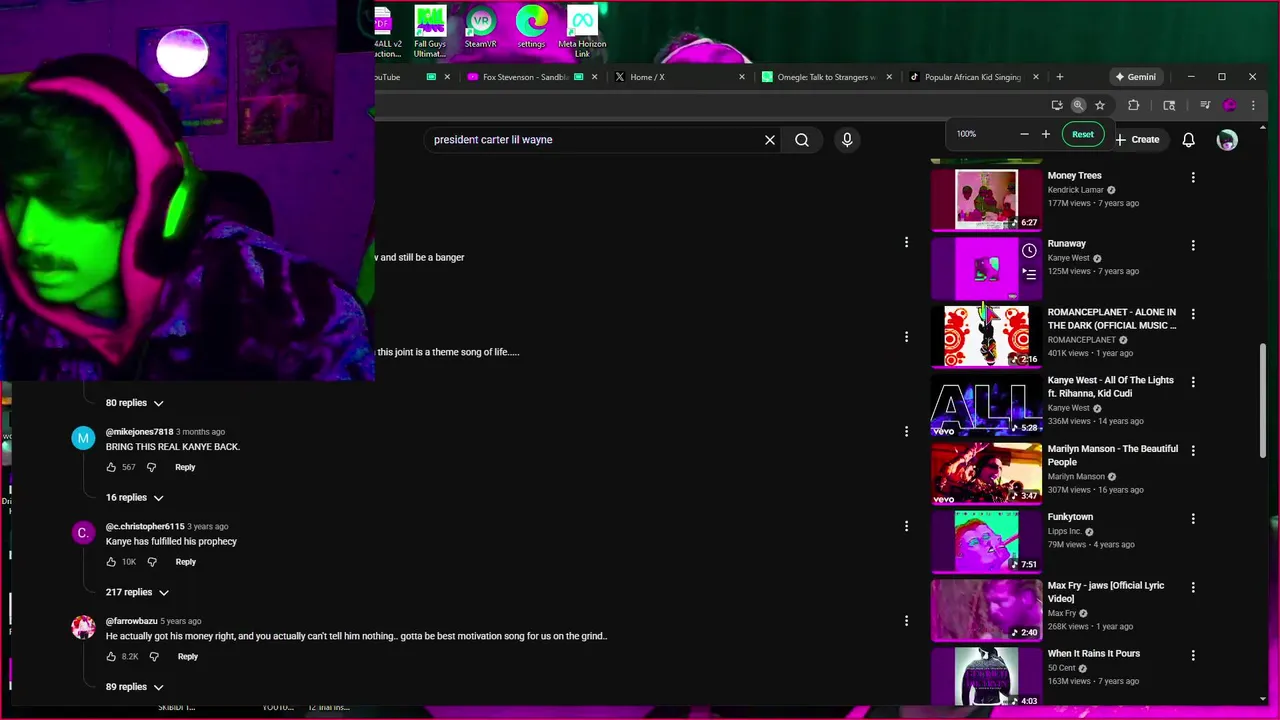Expand the 16 replies thread

coord(134,498)
